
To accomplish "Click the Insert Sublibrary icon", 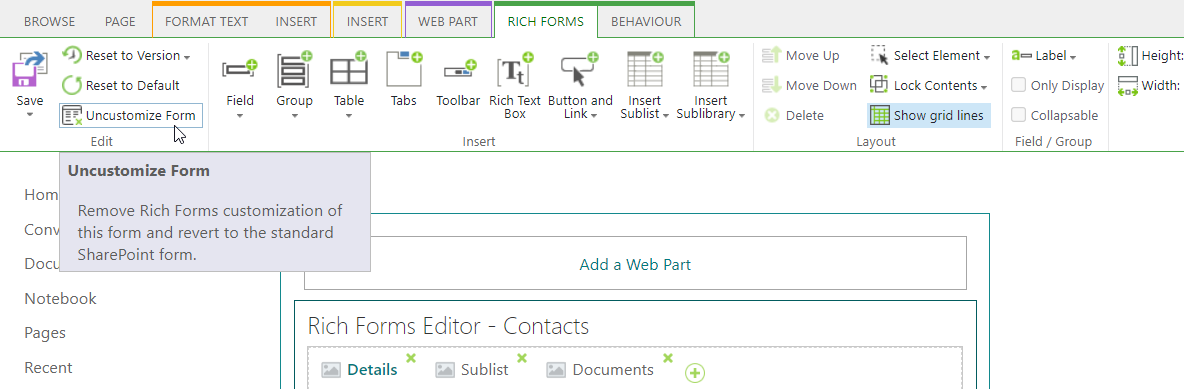I will click(711, 70).
